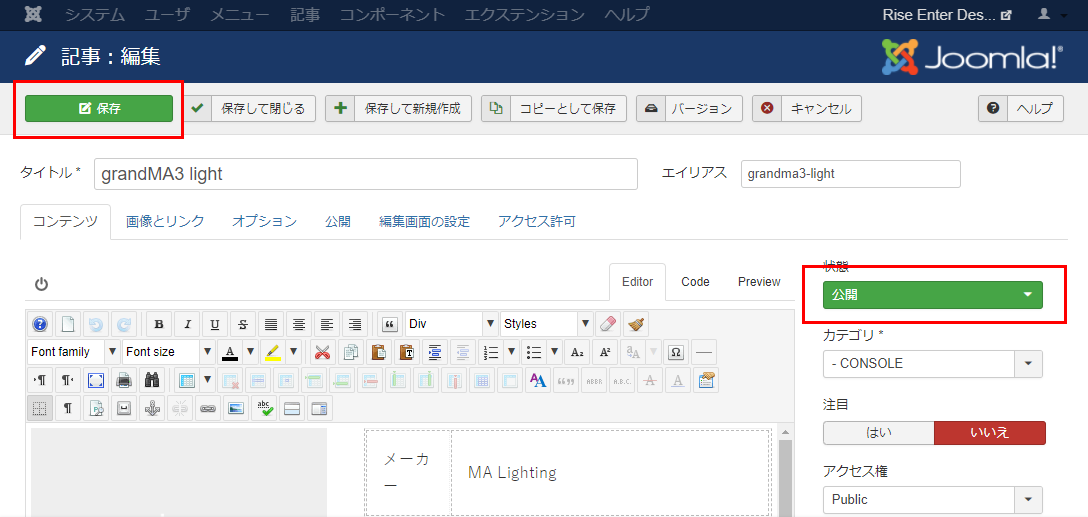Click the yellow highlight color swatch
The image size is (1088, 517).
click(x=273, y=352)
